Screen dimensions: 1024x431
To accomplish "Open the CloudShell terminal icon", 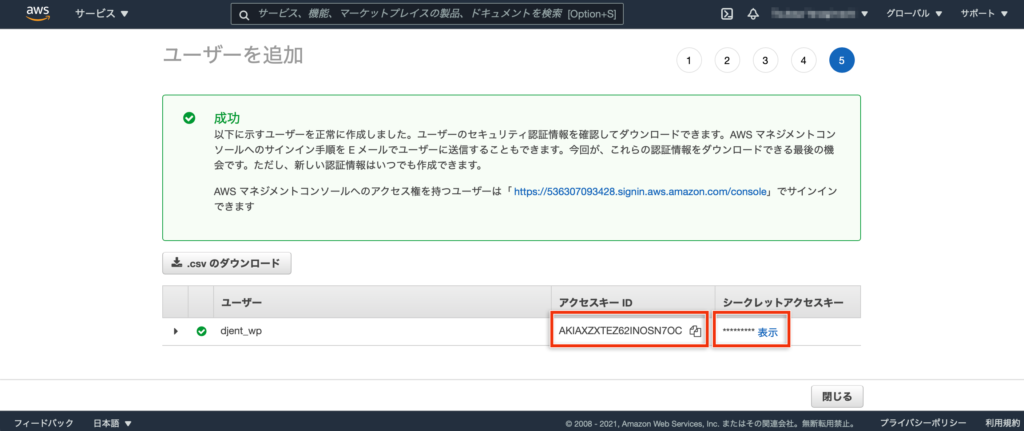I will [x=726, y=14].
